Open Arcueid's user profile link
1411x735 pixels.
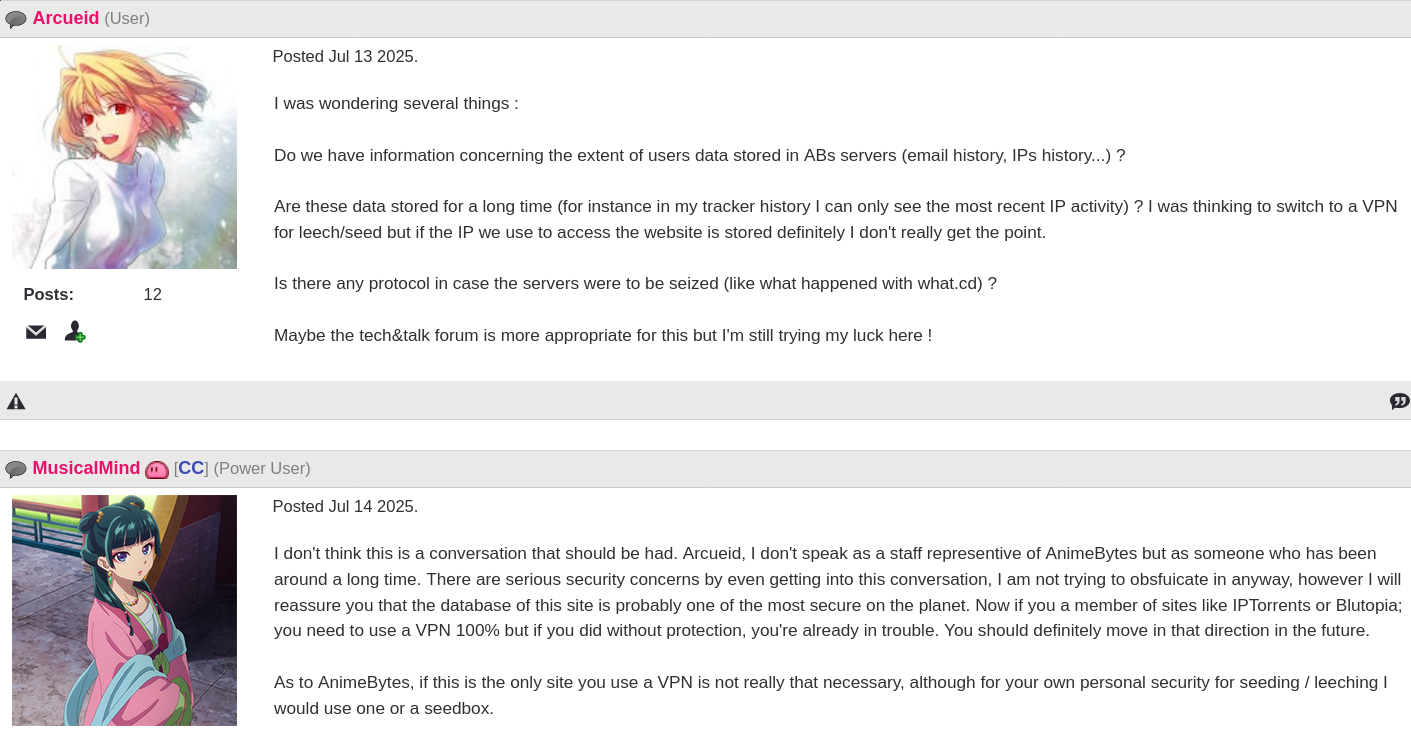point(66,18)
